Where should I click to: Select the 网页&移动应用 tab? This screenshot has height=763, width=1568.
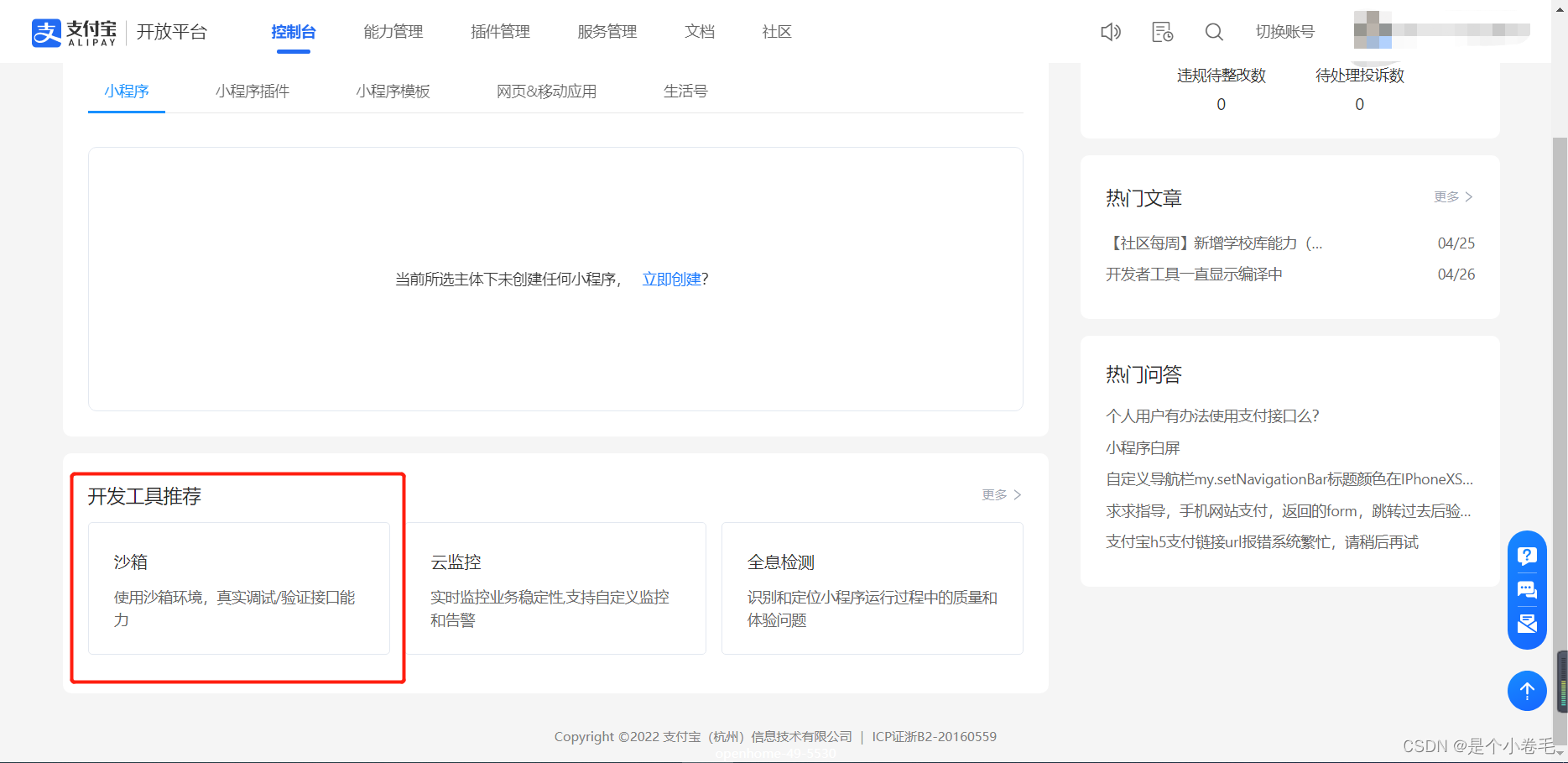(x=547, y=91)
